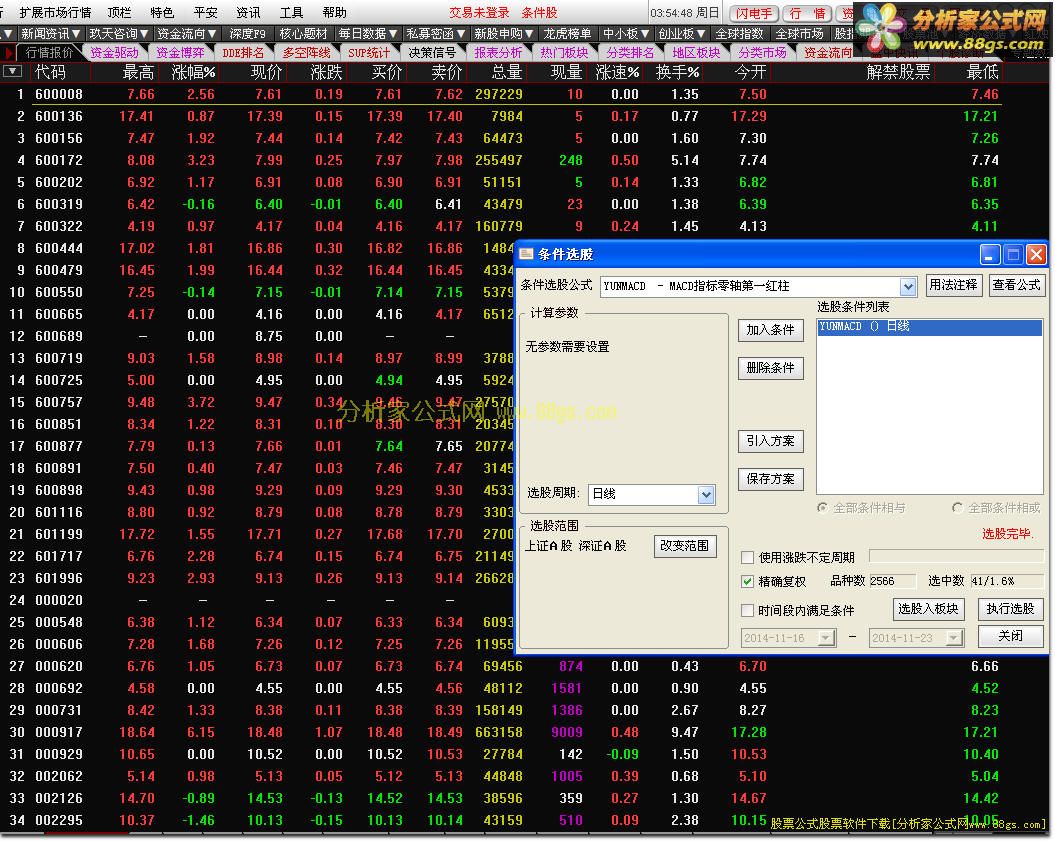Click the 保存方案 button
The height and width of the screenshot is (841, 1055).
tap(770, 479)
